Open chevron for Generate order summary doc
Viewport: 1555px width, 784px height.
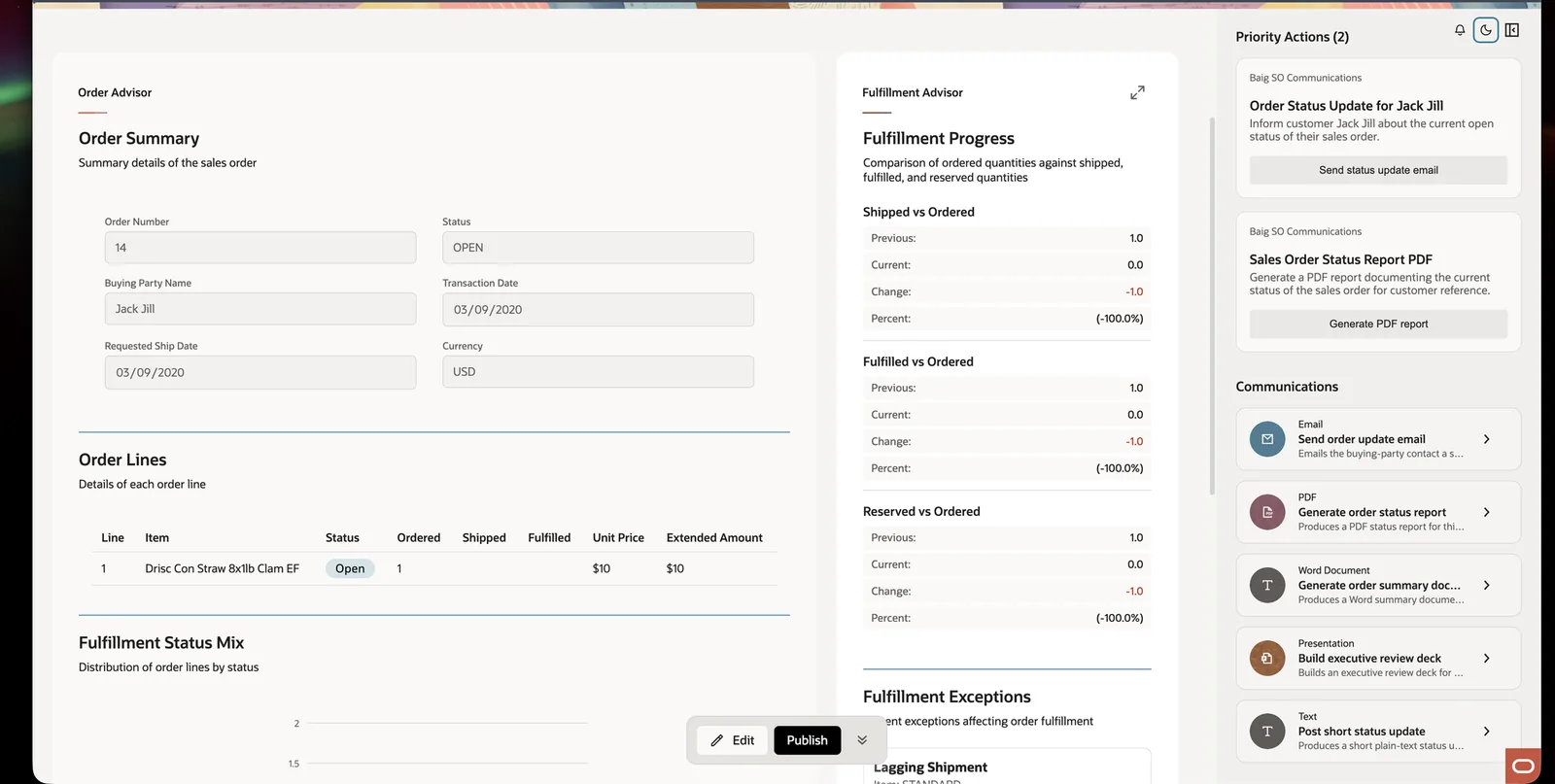(x=1487, y=585)
